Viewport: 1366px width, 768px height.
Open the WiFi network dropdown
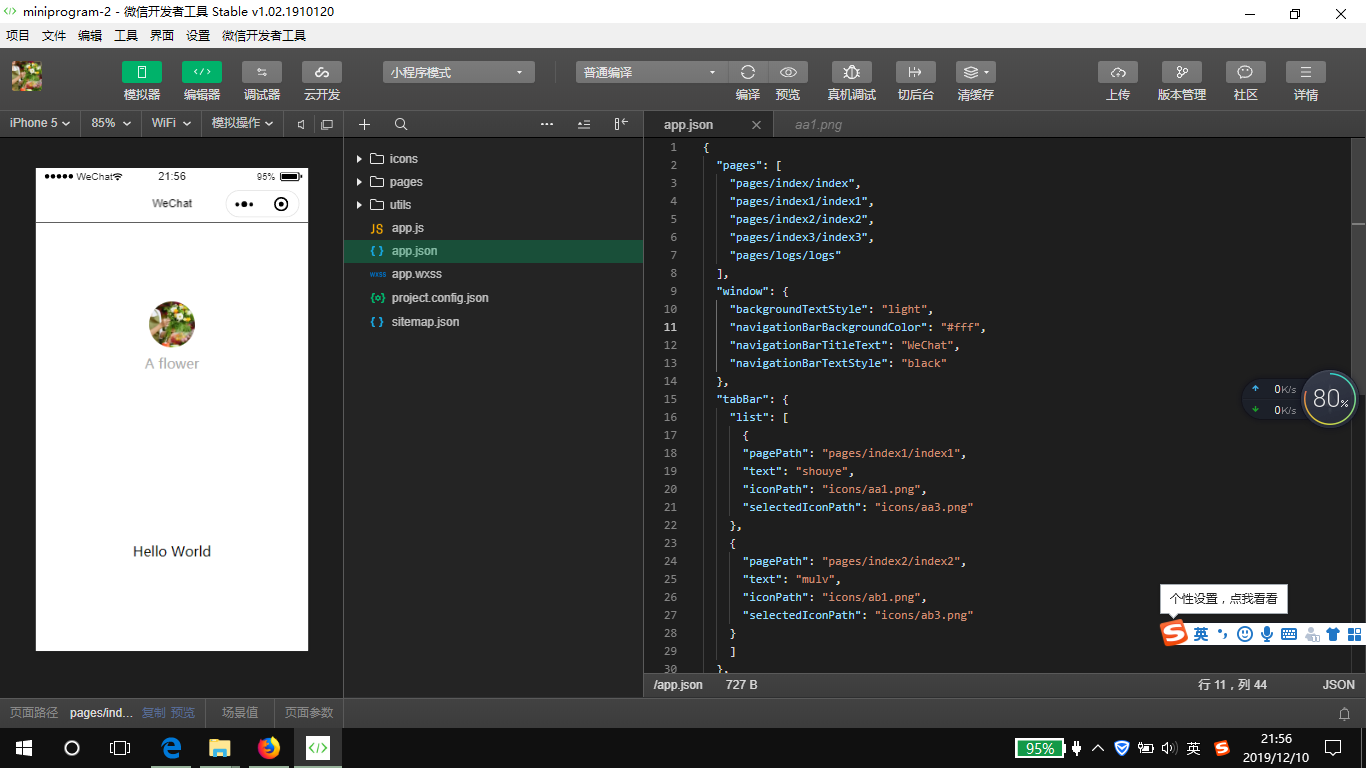pyautogui.click(x=171, y=123)
